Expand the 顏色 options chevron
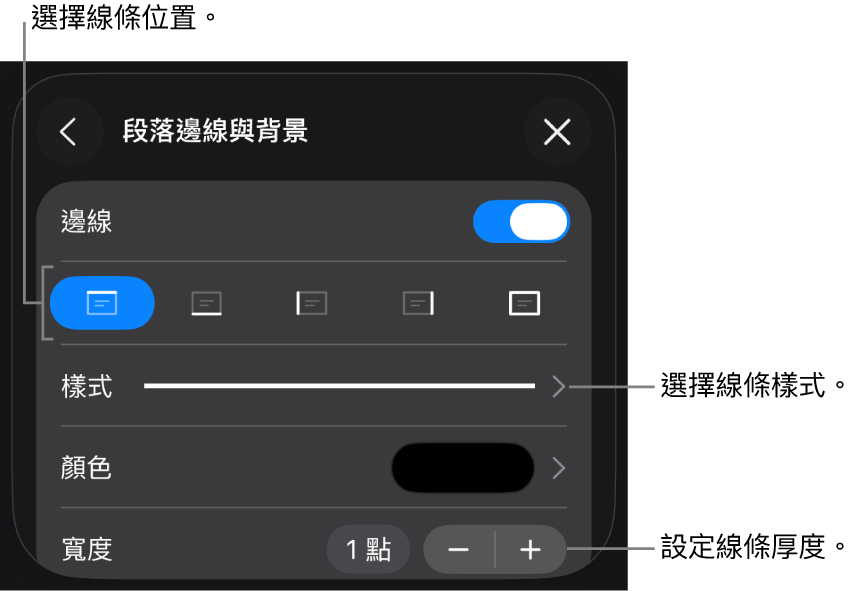The image size is (862, 591). coord(559,468)
